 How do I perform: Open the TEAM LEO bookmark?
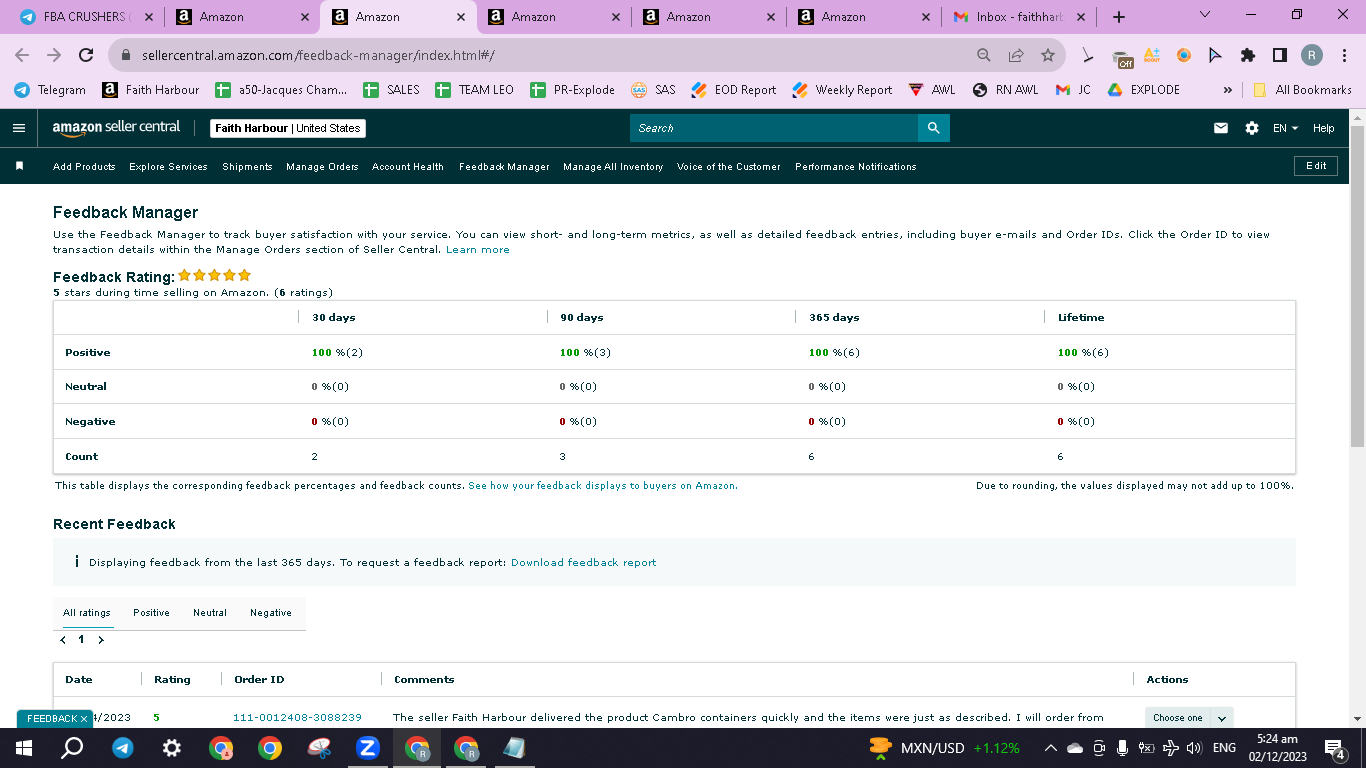coord(475,90)
